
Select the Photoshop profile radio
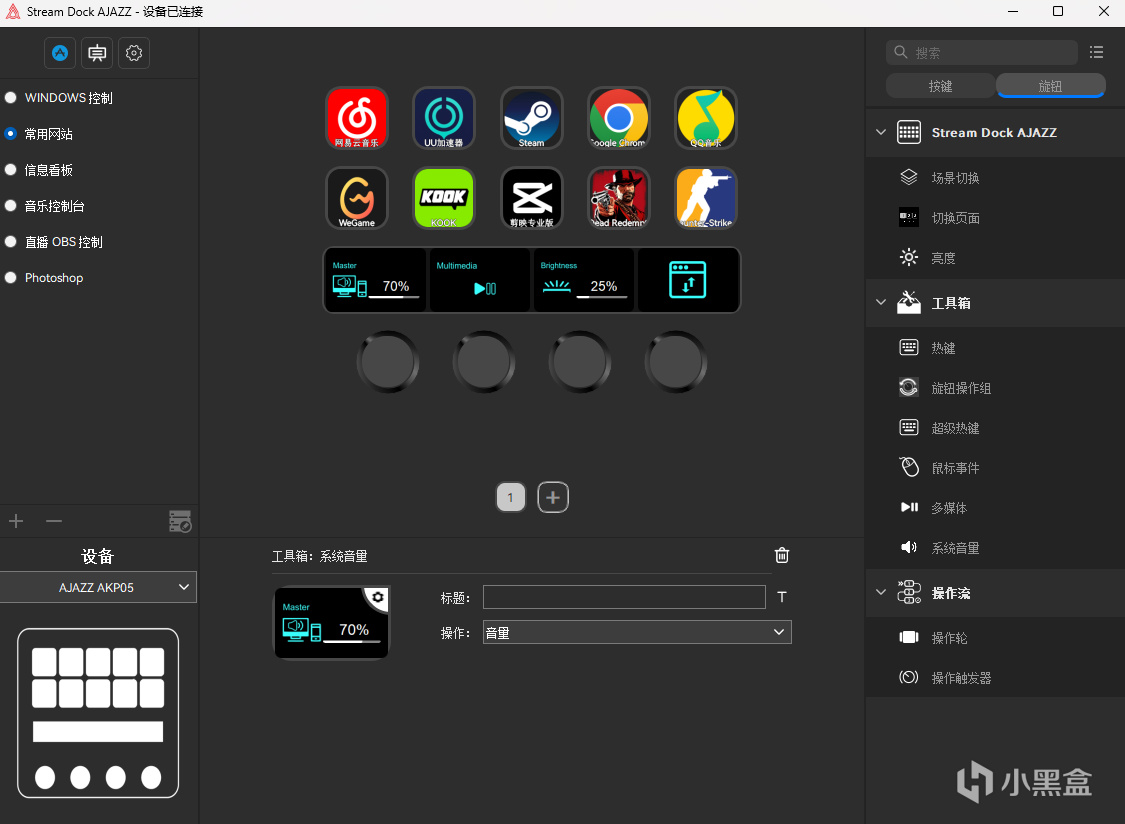[11, 277]
